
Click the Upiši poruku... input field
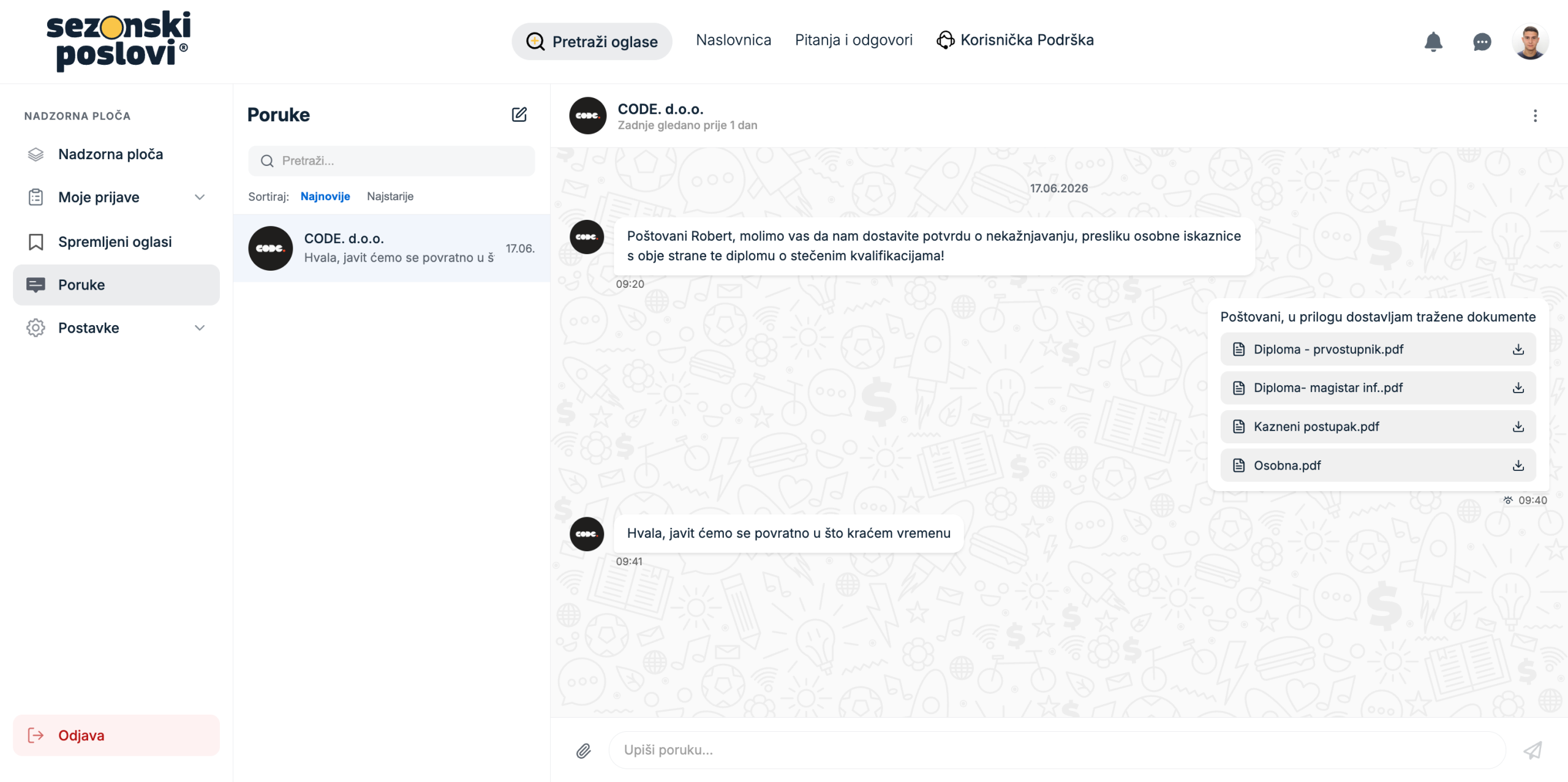tap(1057, 750)
